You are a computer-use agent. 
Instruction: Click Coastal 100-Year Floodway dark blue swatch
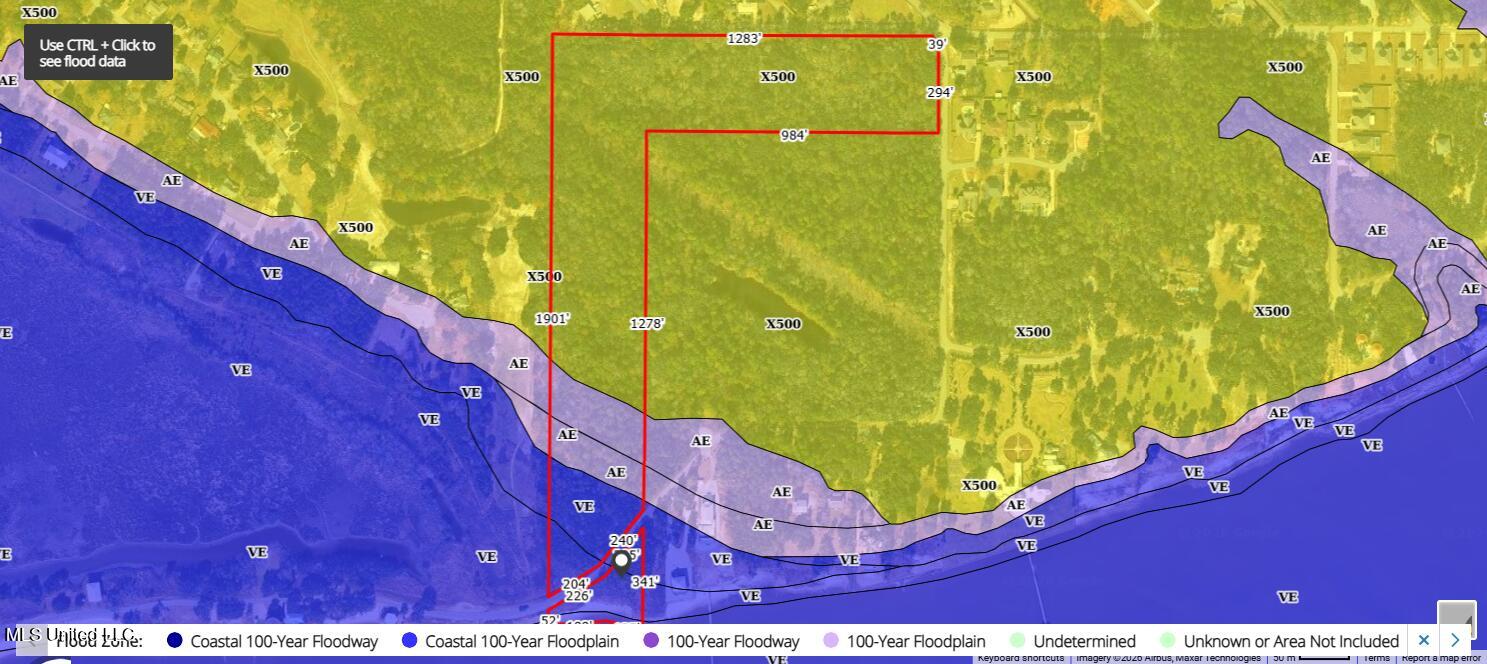tap(175, 641)
